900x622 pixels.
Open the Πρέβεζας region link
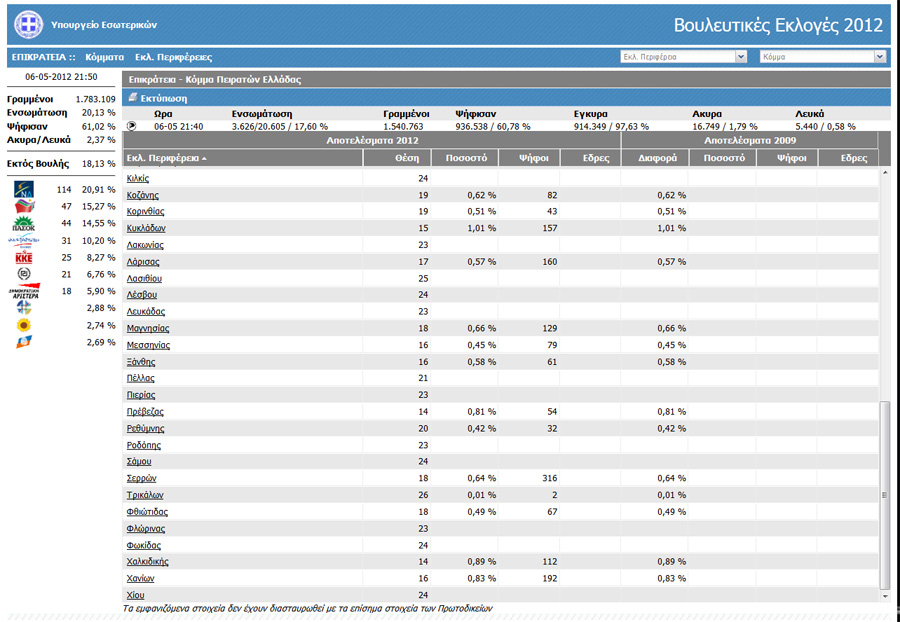tap(145, 411)
